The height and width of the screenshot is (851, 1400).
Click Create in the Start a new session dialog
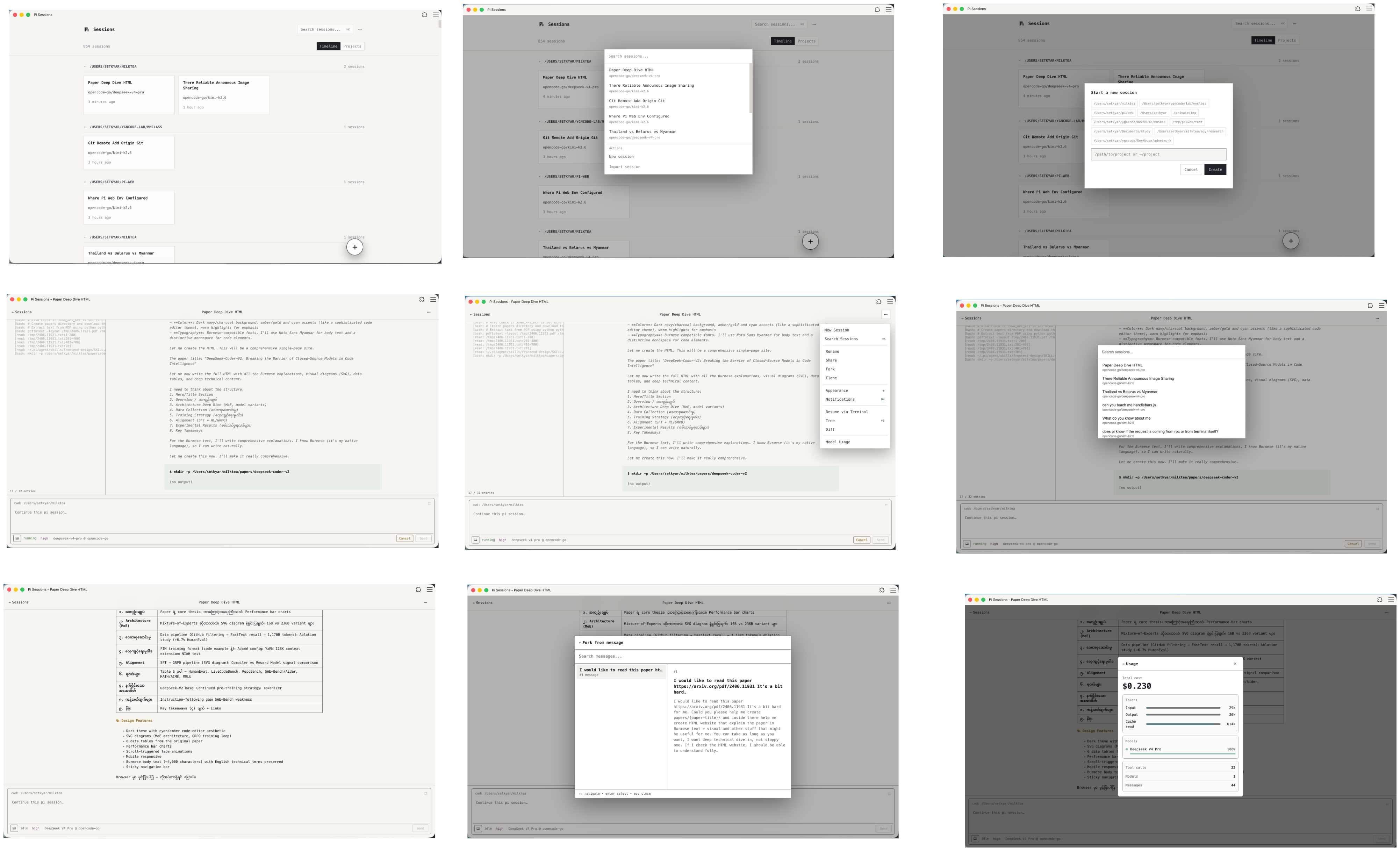(1215, 170)
